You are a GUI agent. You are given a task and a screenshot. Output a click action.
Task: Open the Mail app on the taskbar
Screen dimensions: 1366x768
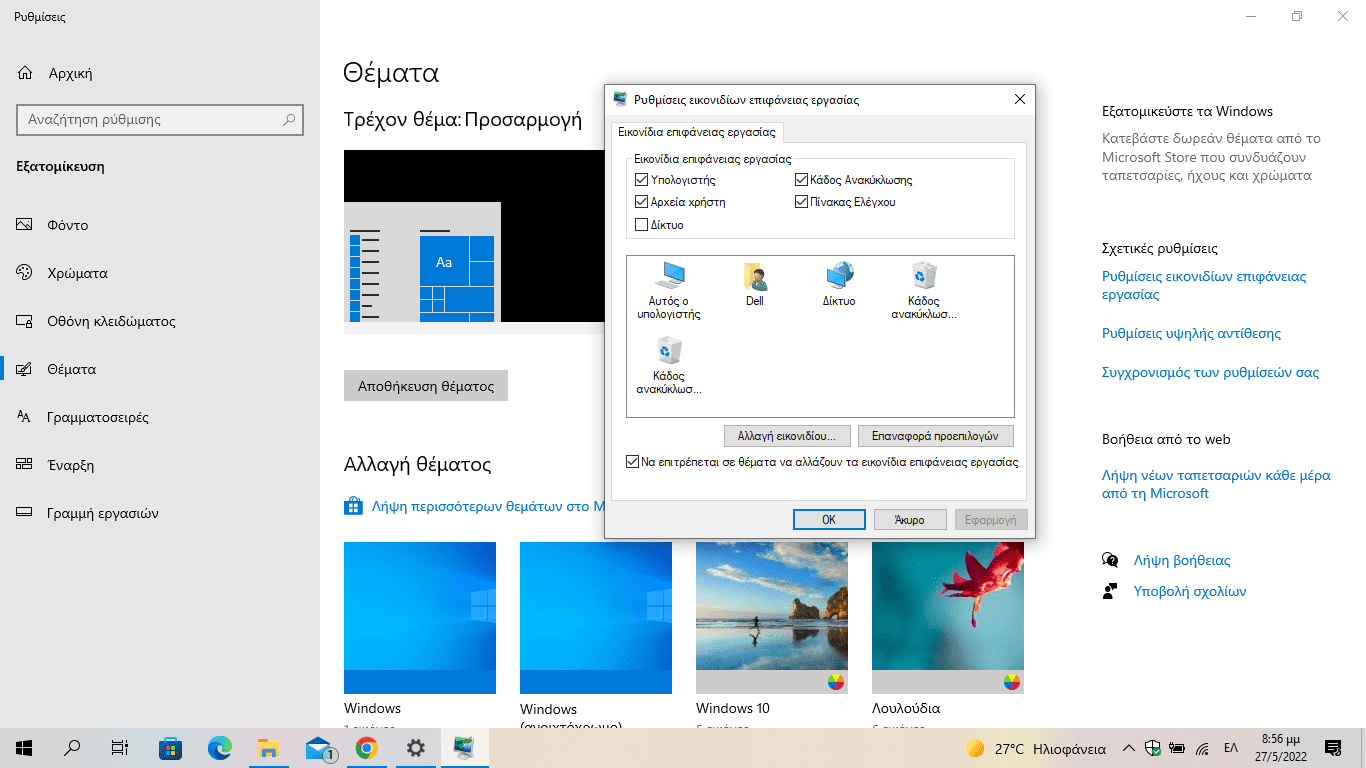[318, 747]
